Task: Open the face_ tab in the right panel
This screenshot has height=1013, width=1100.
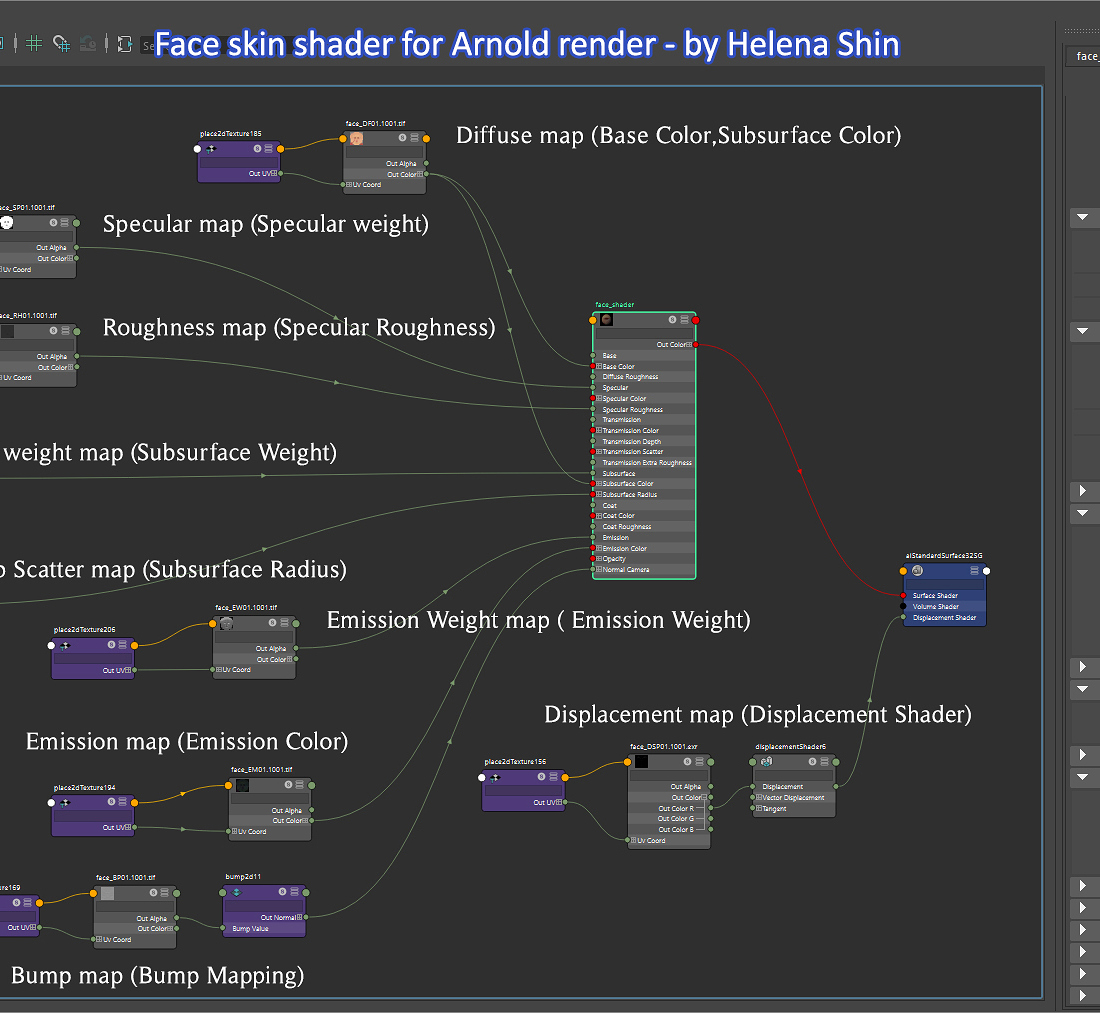Action: pyautogui.click(x=1085, y=56)
